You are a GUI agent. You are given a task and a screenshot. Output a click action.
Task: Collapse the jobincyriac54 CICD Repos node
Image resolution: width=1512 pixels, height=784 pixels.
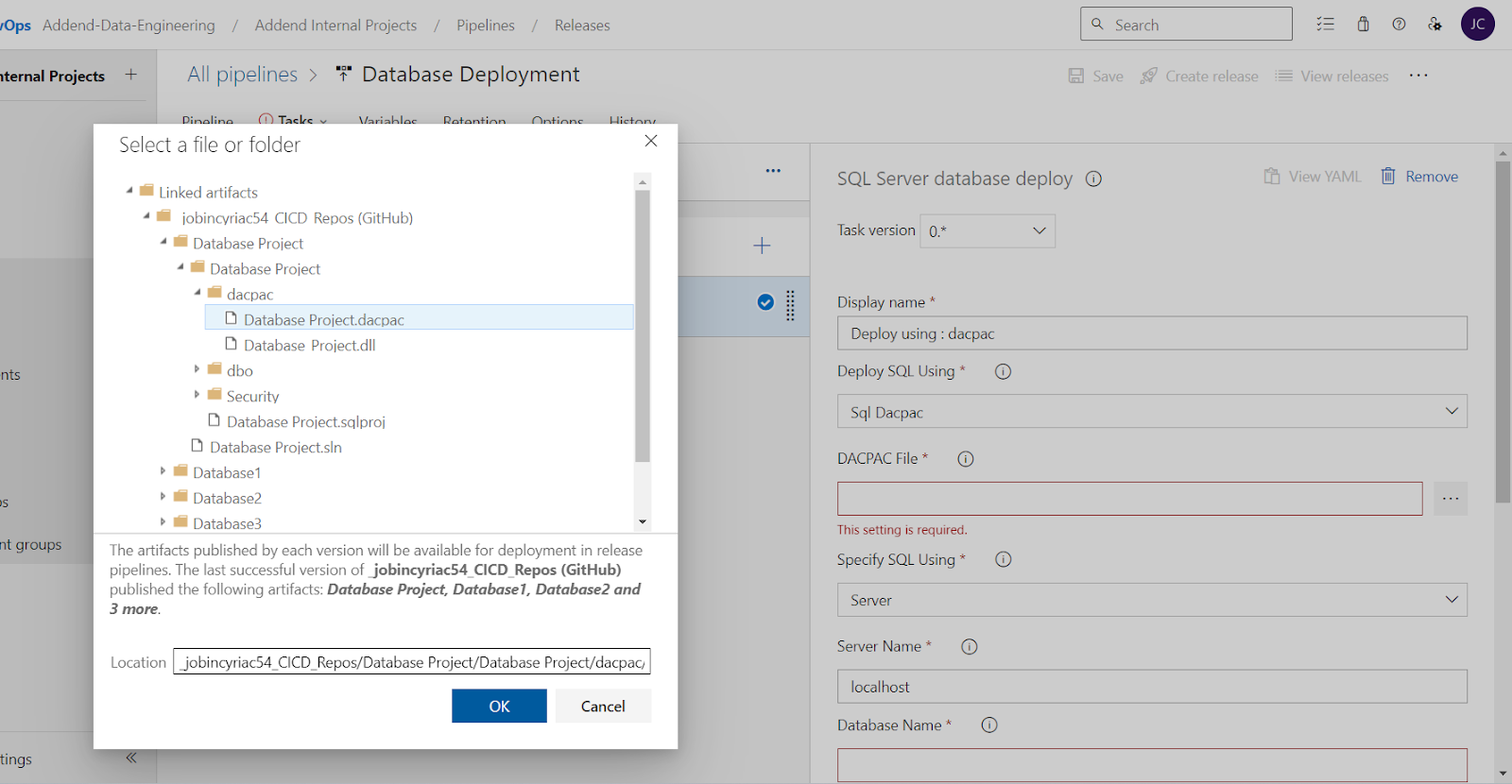(x=146, y=216)
